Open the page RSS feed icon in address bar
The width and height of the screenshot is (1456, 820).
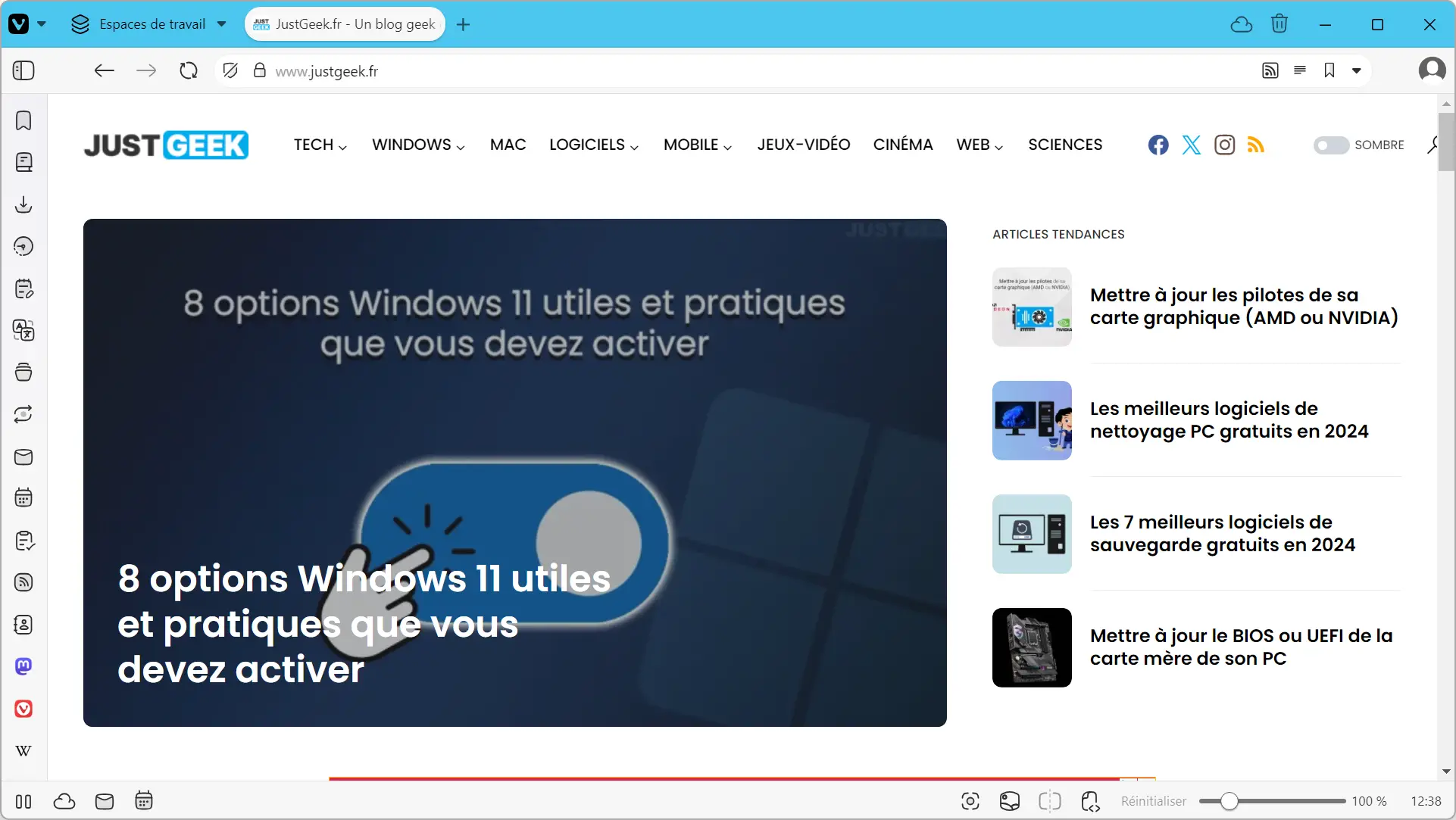click(x=1270, y=70)
